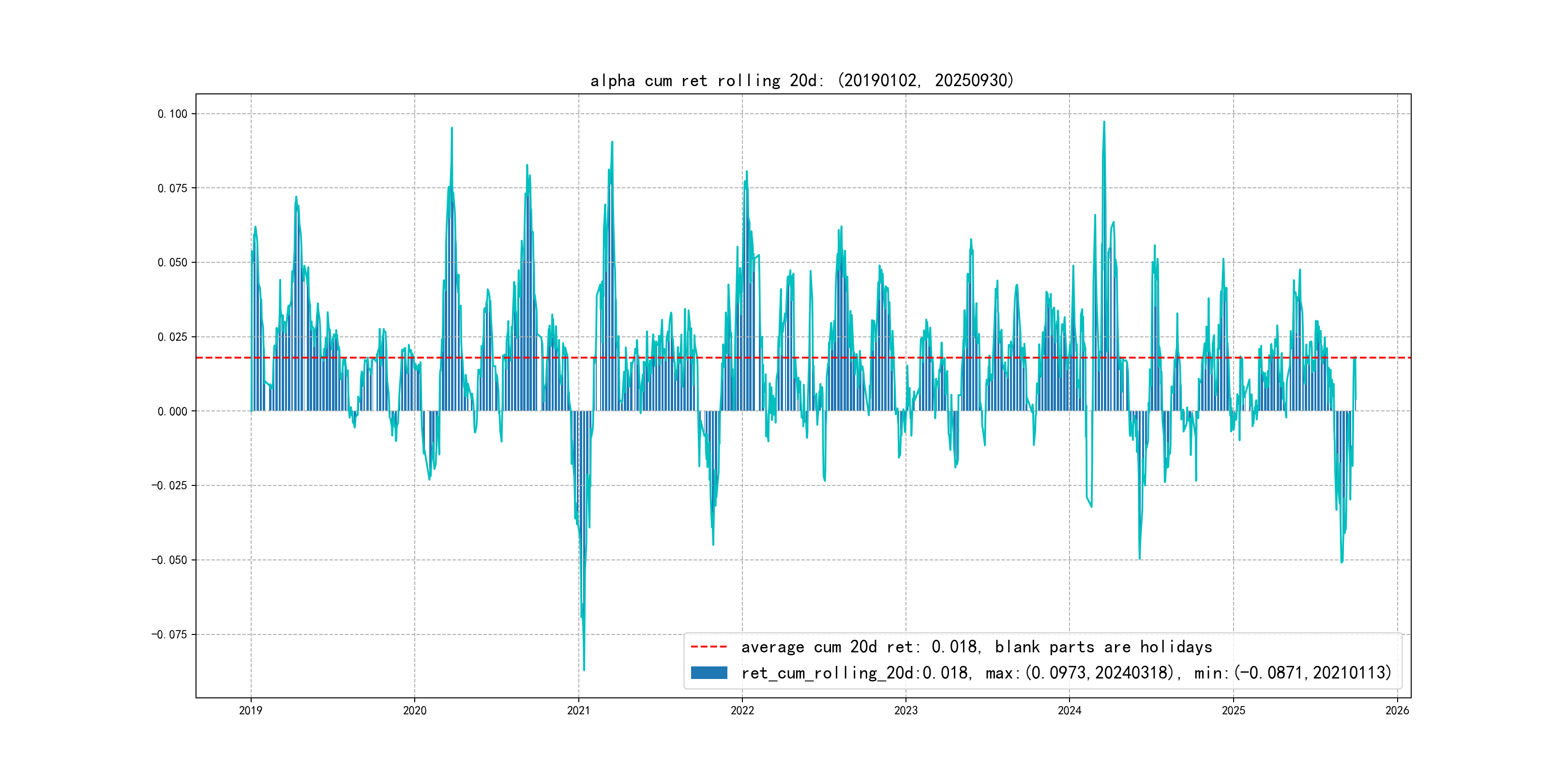Click the 2019 x-axis tick label
Screen dimensions: 1568x784
coord(251,710)
